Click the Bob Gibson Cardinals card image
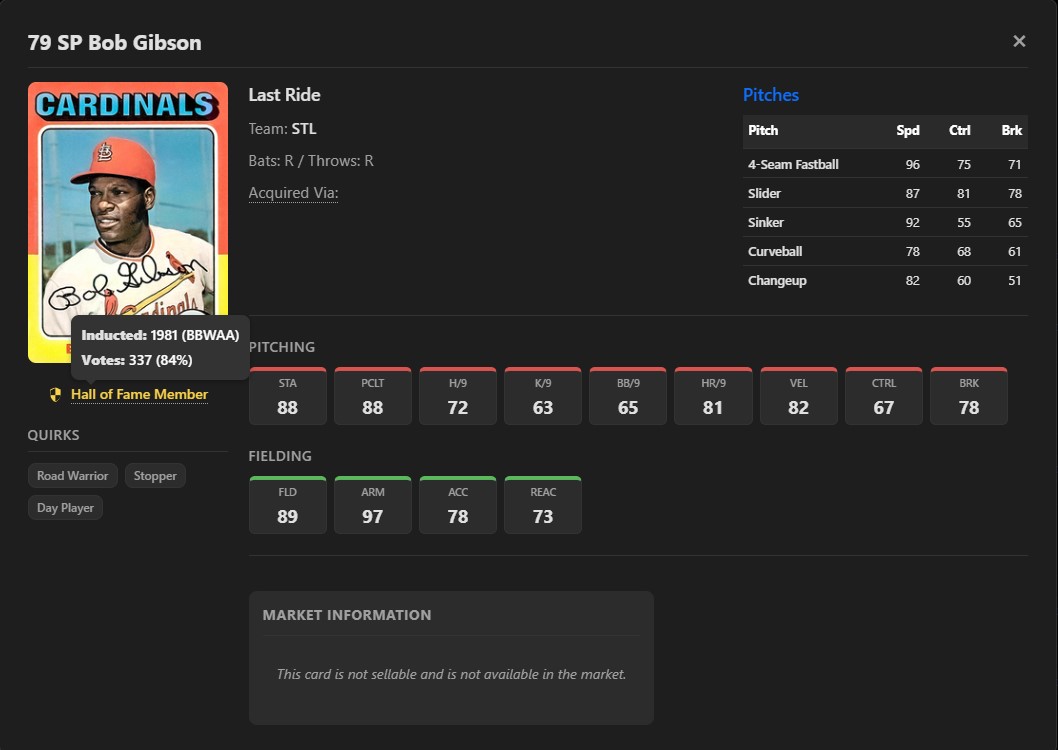 [128, 222]
